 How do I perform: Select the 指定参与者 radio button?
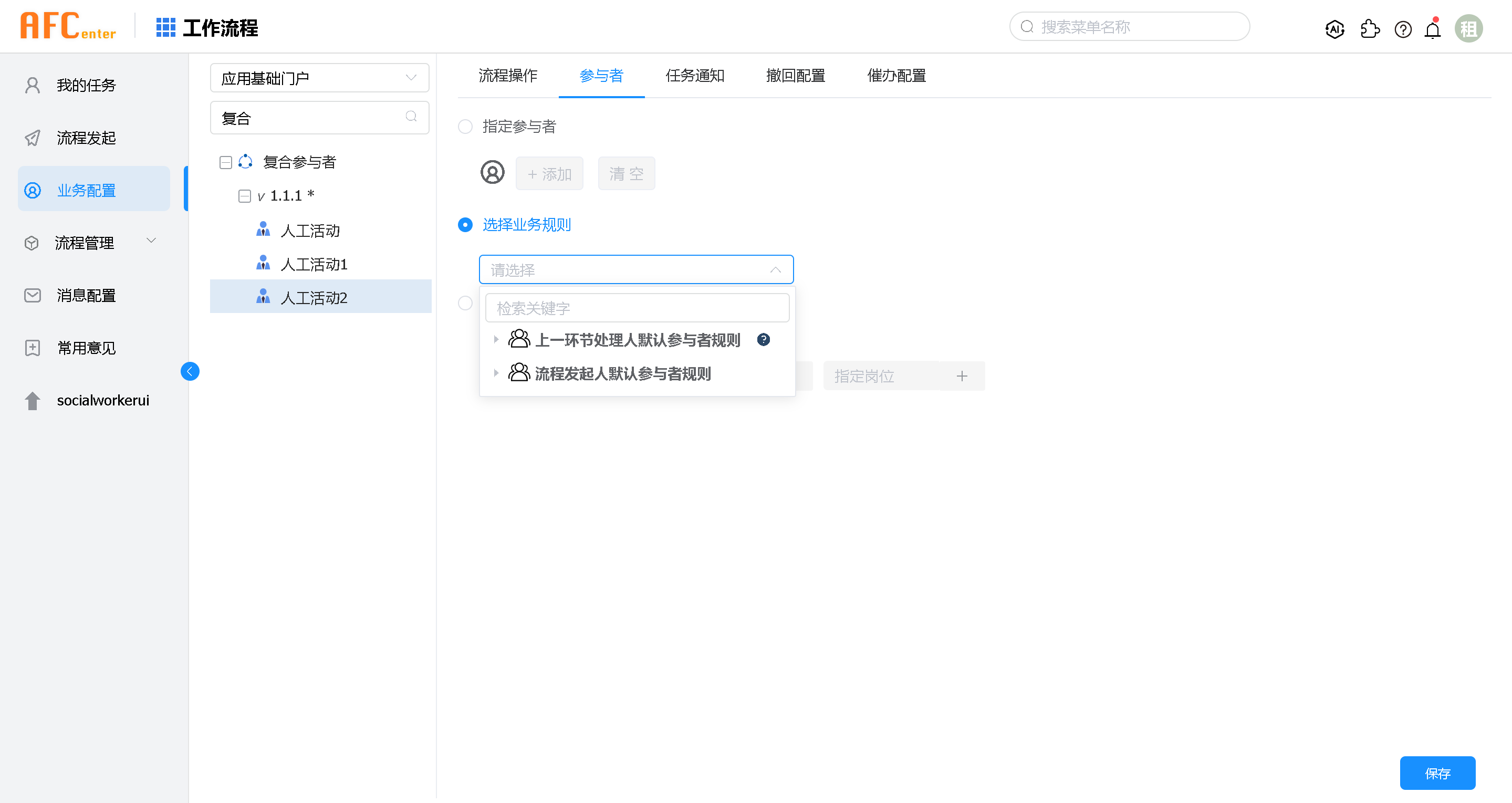pos(465,126)
